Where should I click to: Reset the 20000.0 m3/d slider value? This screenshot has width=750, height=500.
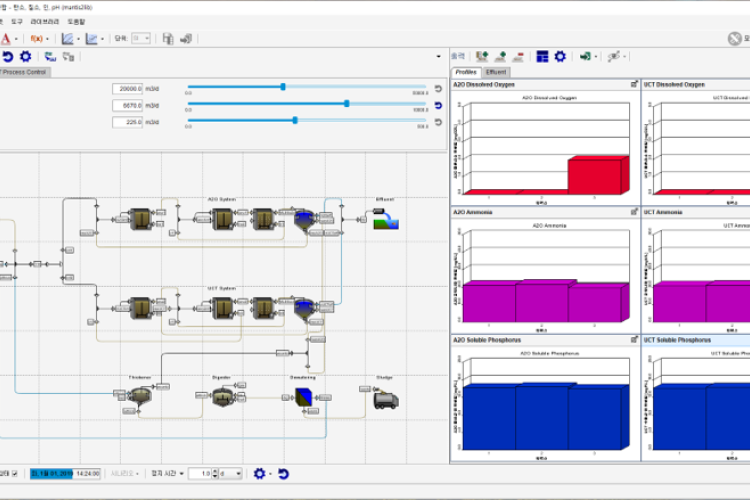pyautogui.click(x=438, y=89)
